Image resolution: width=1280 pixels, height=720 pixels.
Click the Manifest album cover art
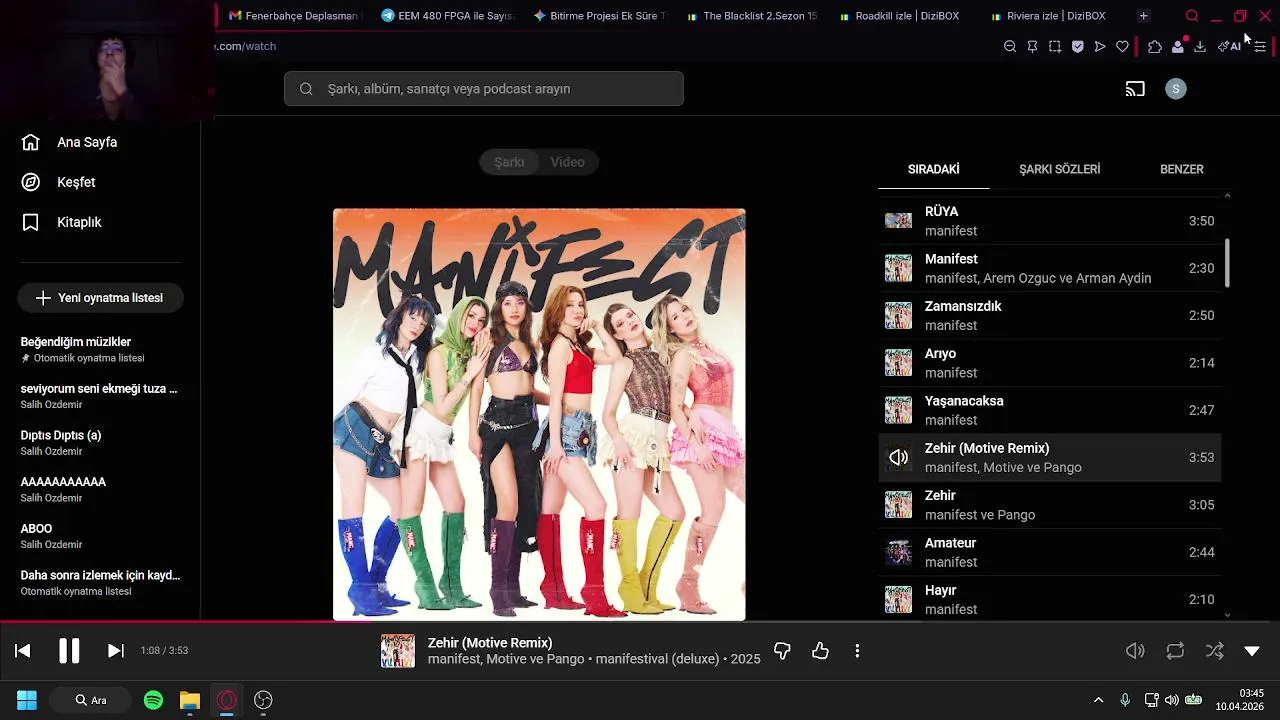pyautogui.click(x=539, y=414)
